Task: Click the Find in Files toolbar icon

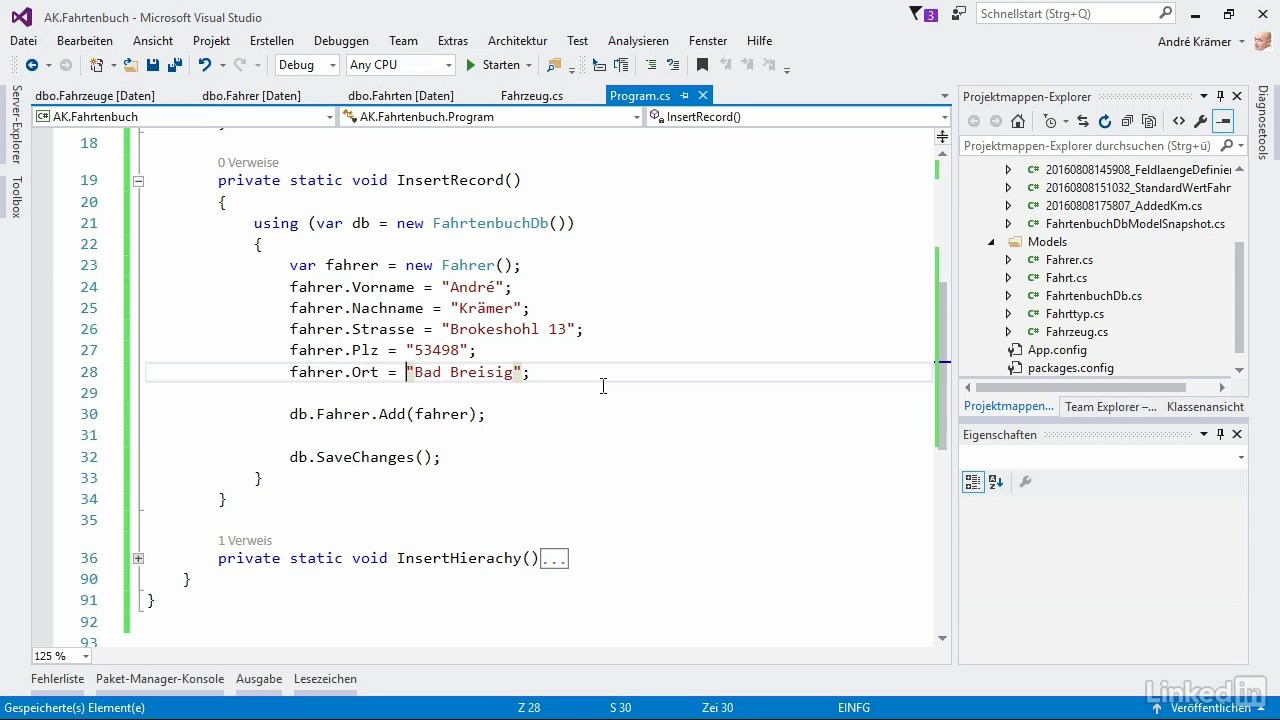Action: click(x=554, y=65)
